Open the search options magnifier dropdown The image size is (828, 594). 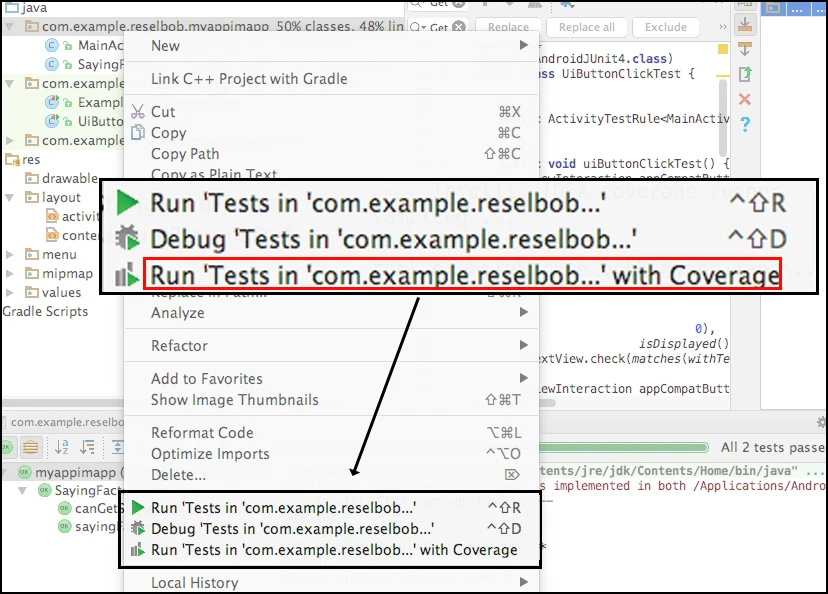(x=418, y=26)
